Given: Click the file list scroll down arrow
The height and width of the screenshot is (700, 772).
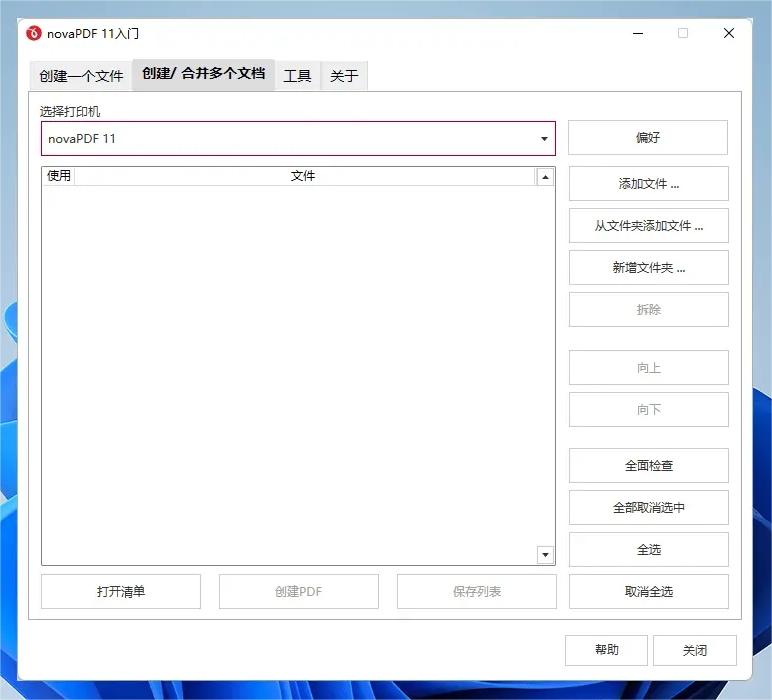Looking at the screenshot, I should [545, 555].
